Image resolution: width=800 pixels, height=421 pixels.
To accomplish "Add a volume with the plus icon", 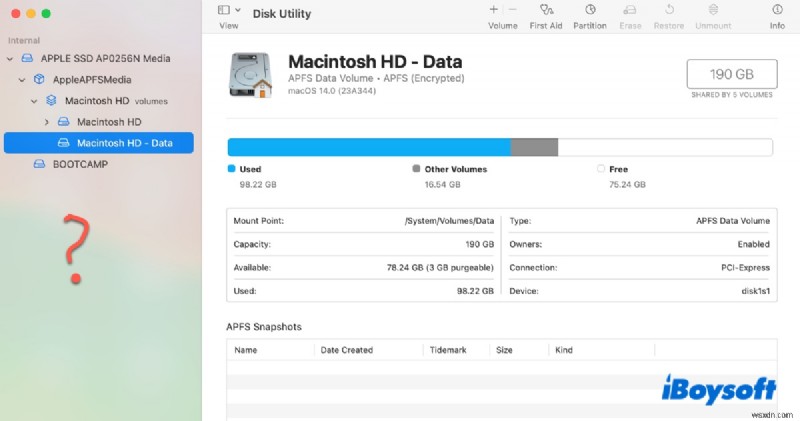I will click(493, 9).
